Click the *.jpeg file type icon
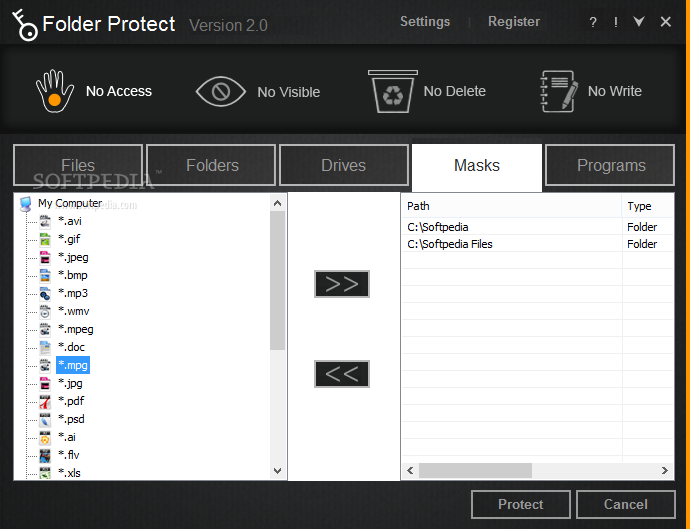690x529 pixels. pos(45,257)
